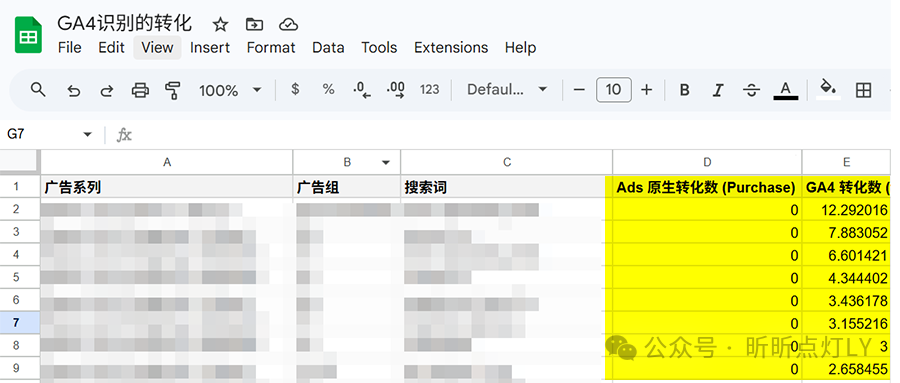Toggle bold formatting

(684, 90)
